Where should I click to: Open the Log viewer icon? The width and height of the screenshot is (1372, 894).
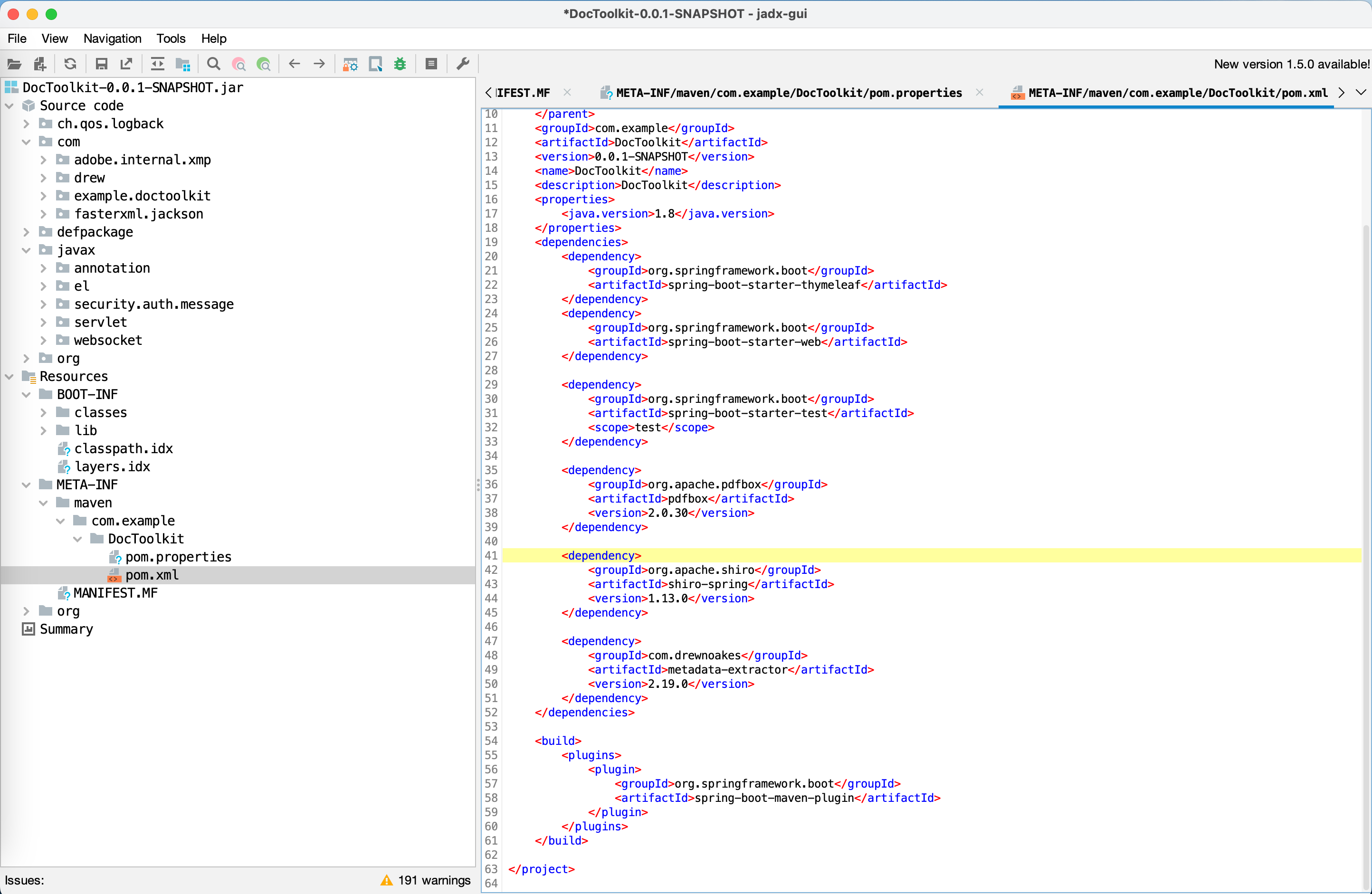pos(431,64)
